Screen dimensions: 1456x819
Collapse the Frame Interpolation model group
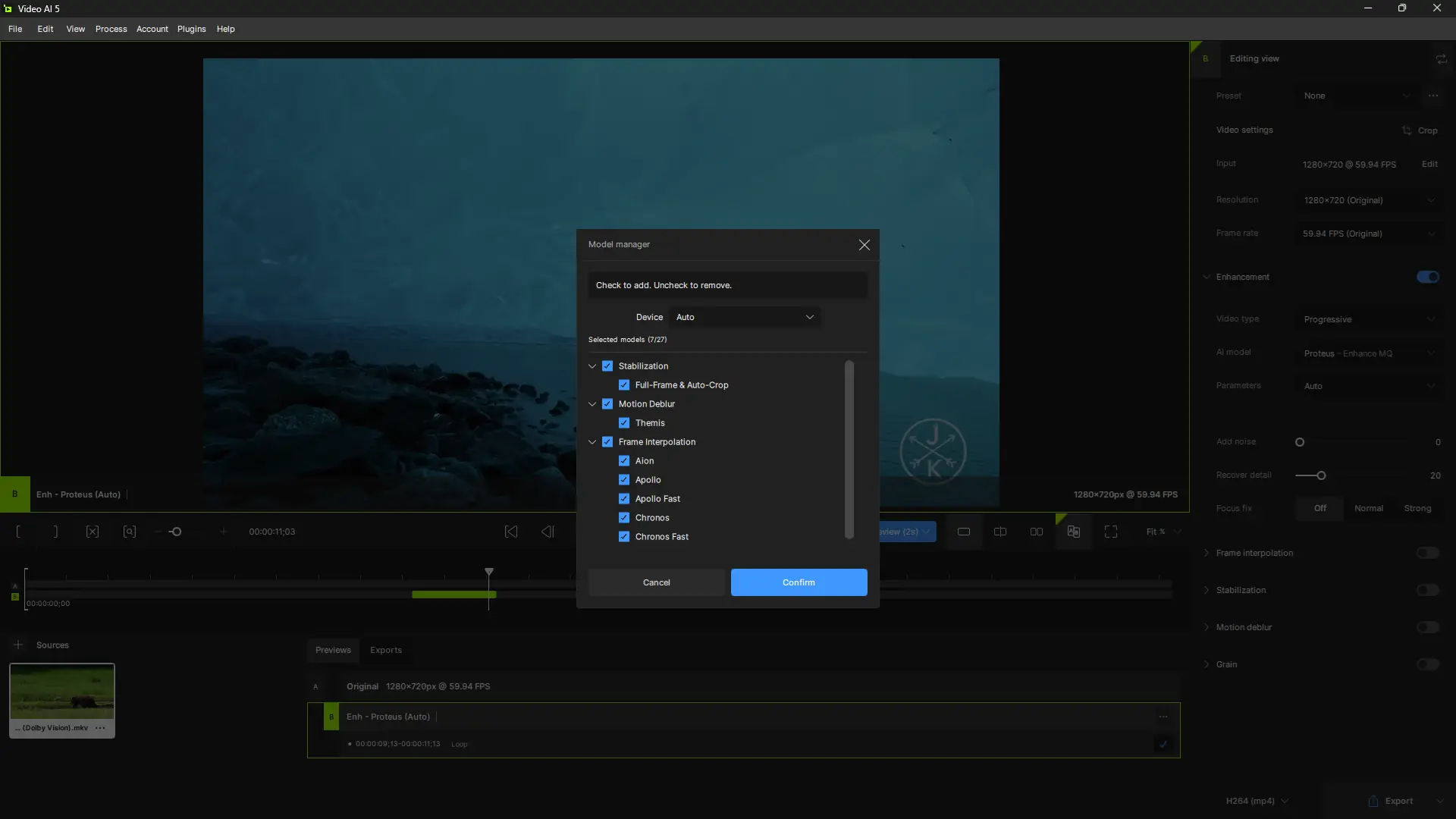click(x=592, y=442)
